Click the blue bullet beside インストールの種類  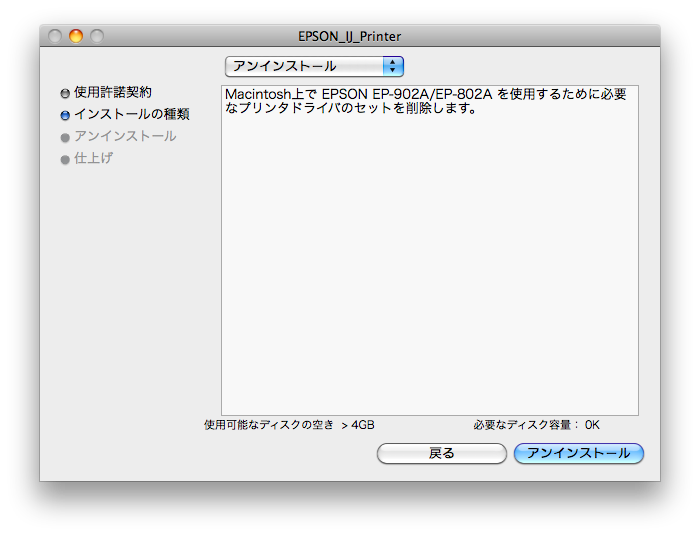(x=65, y=115)
